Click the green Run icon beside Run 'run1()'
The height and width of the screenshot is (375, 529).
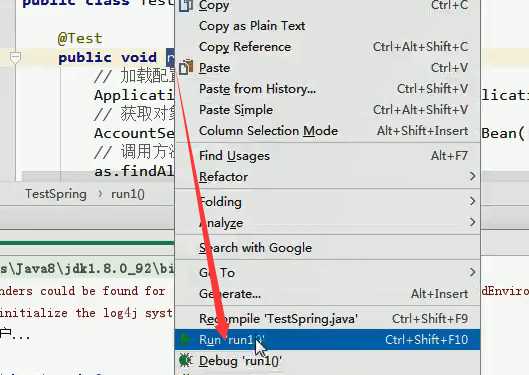click(x=185, y=339)
